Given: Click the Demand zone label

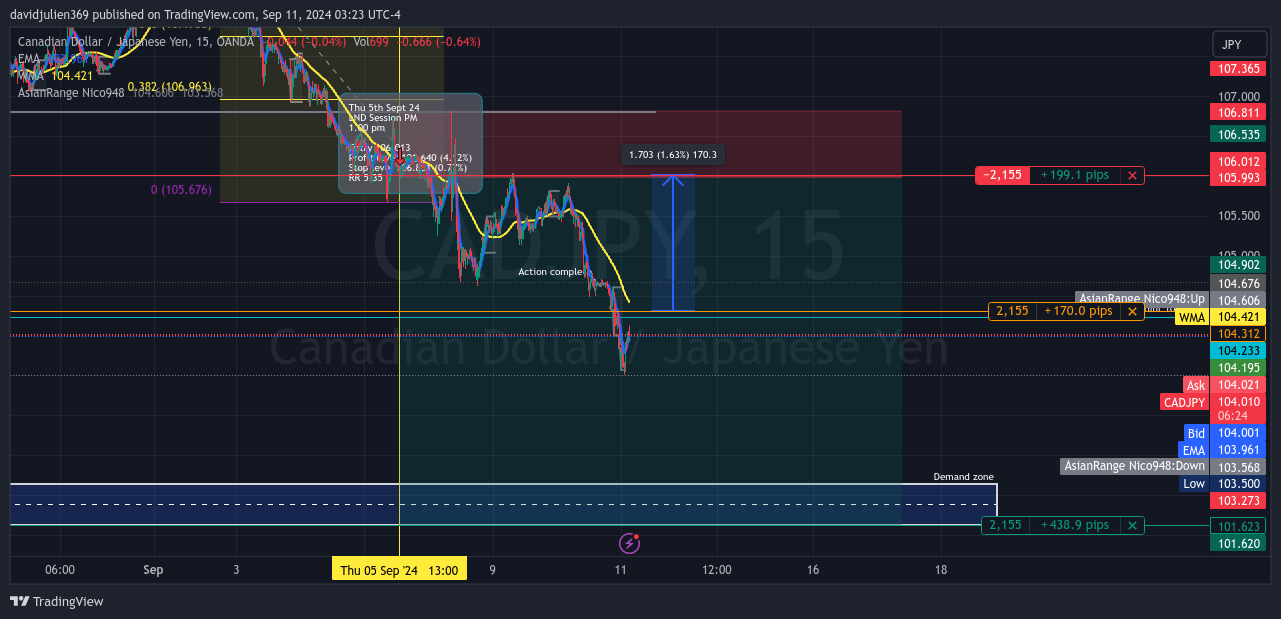Looking at the screenshot, I should pos(963,477).
